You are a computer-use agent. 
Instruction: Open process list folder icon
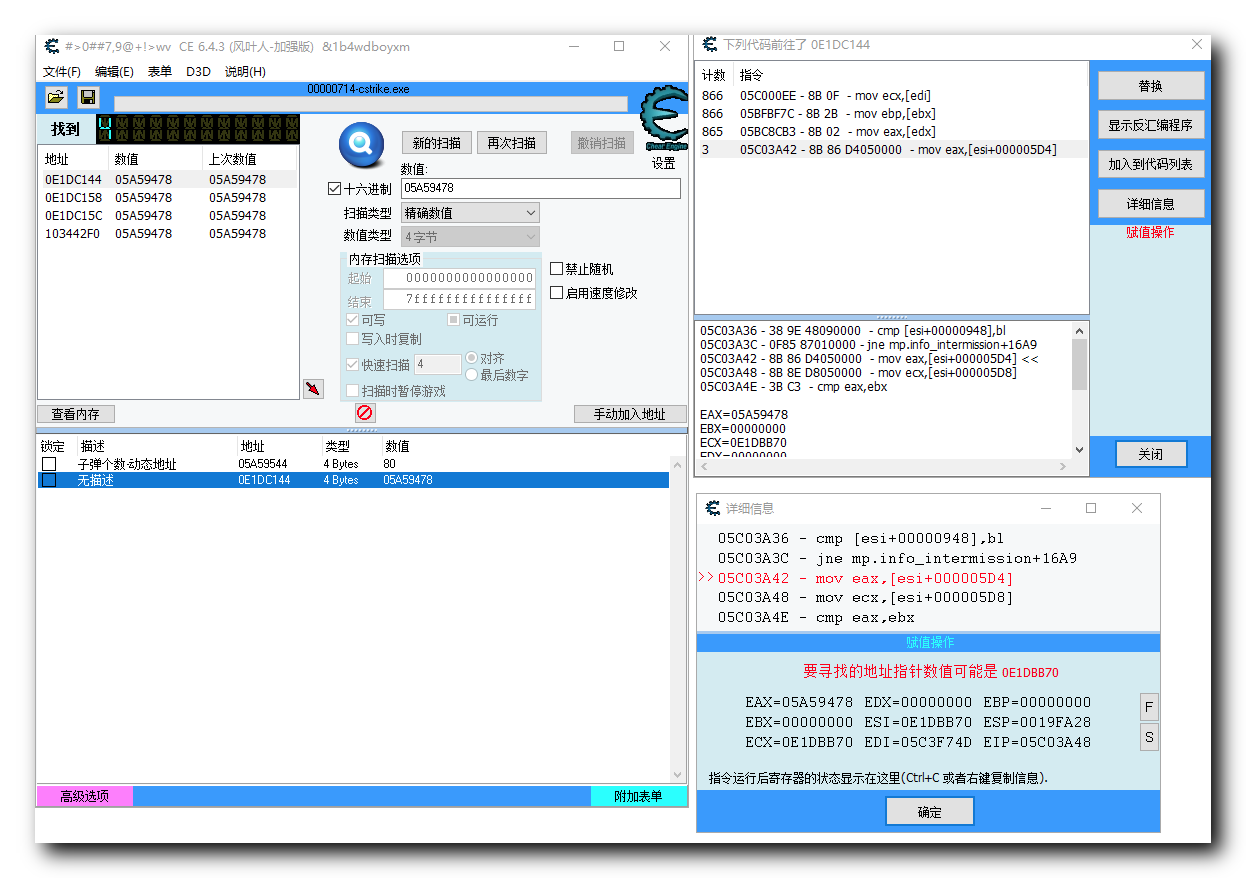click(x=56, y=97)
